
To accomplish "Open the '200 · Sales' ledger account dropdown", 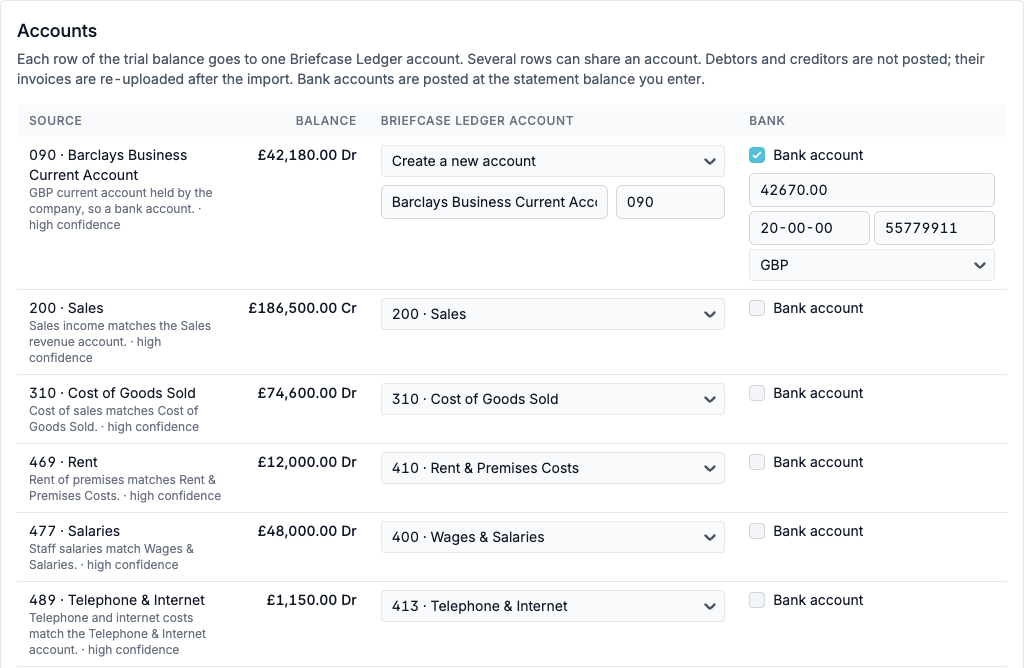I will click(x=552, y=314).
